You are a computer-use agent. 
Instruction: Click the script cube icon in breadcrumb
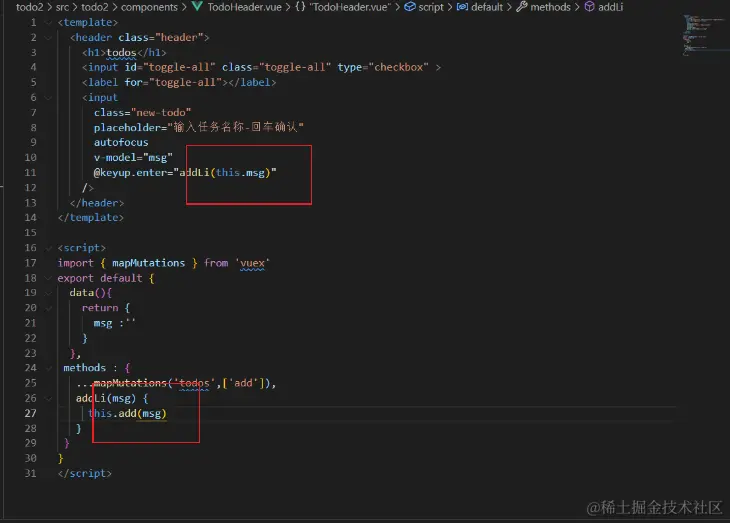[x=410, y=7]
